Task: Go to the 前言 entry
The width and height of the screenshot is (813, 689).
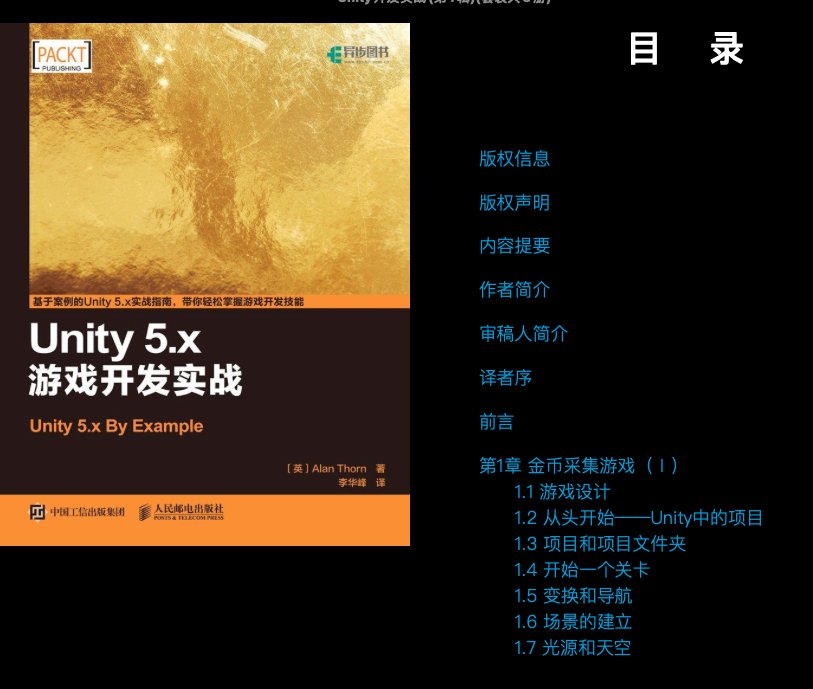Action: pyautogui.click(x=496, y=422)
